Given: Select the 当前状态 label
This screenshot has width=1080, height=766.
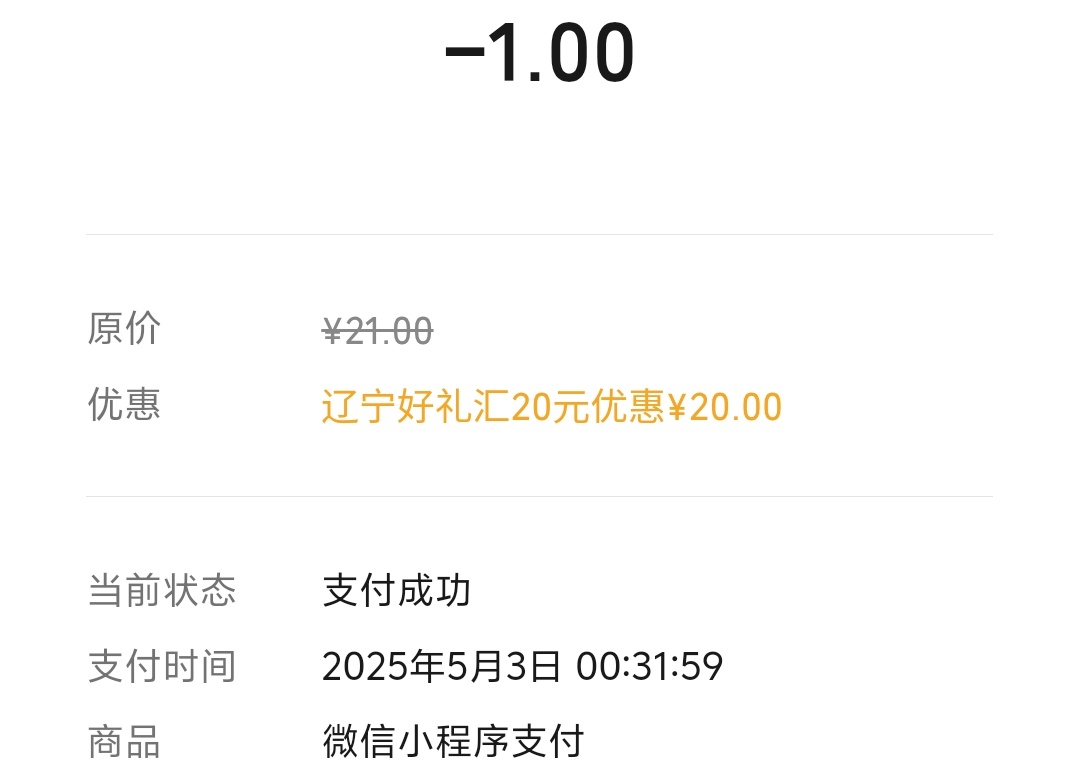Looking at the screenshot, I should pos(162,590).
